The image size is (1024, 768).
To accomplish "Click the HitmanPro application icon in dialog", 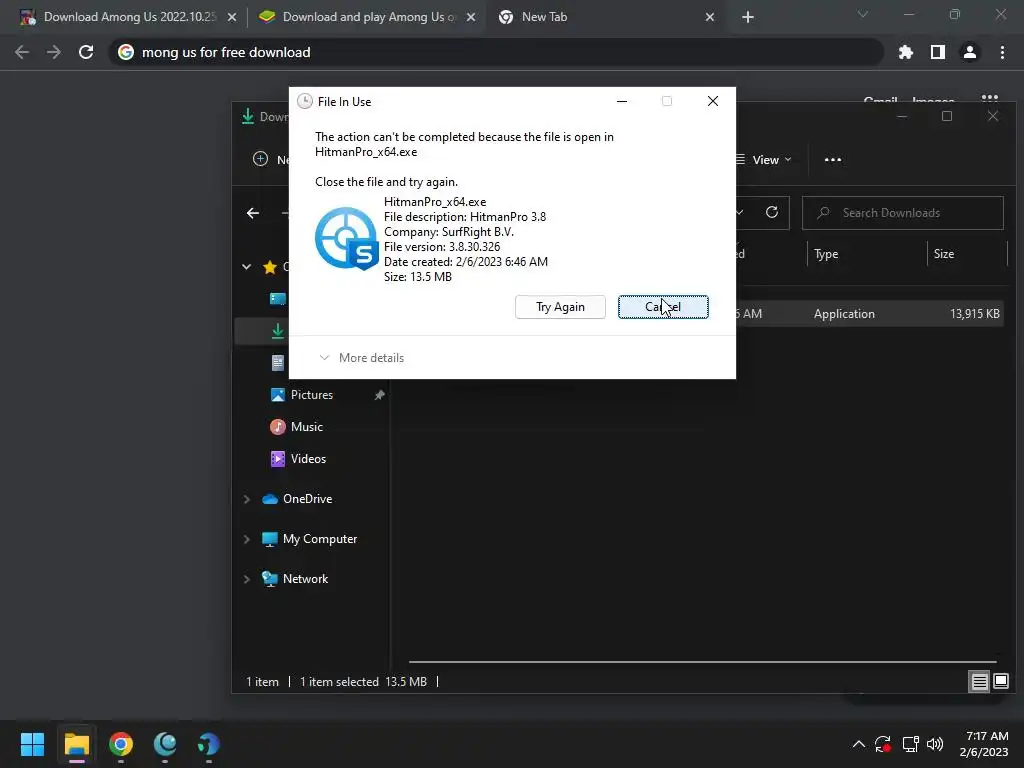I will click(346, 238).
